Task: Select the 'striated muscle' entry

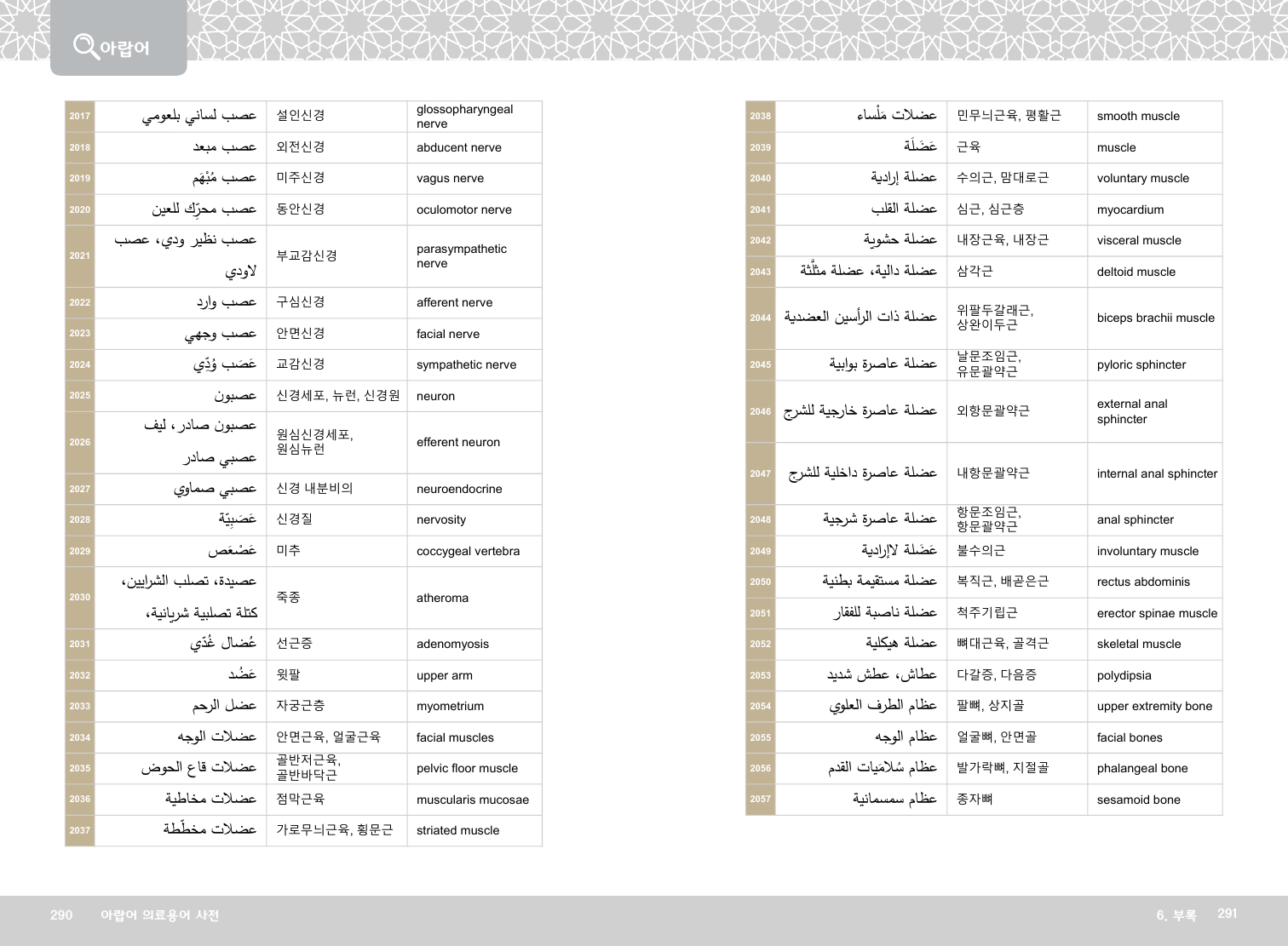Action: (457, 830)
